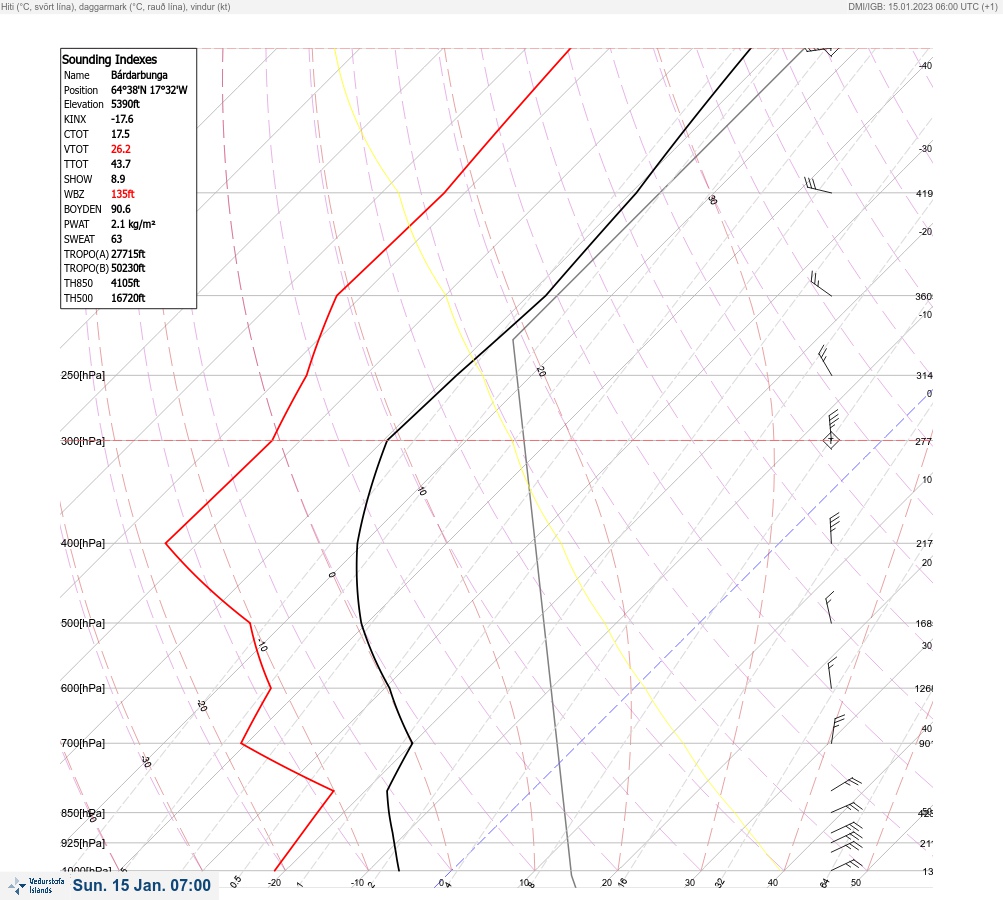Click the wind barb at 300 hPa
This screenshot has height=900, width=1003.
click(832, 429)
